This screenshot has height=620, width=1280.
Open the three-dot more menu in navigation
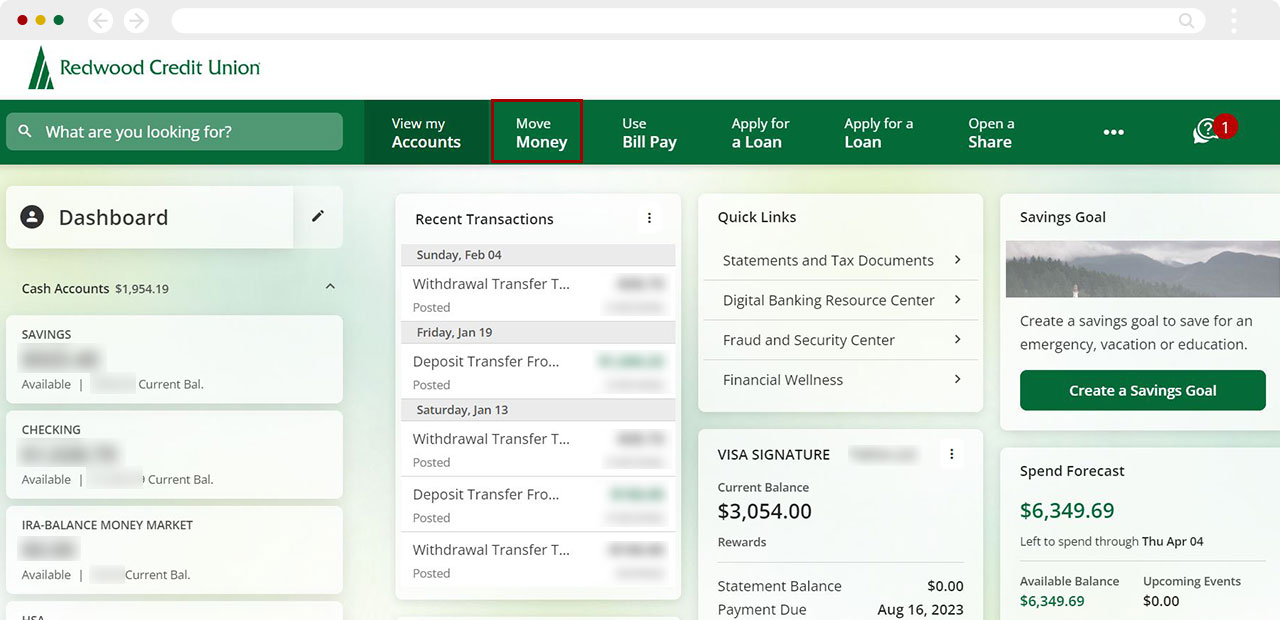click(x=1113, y=132)
